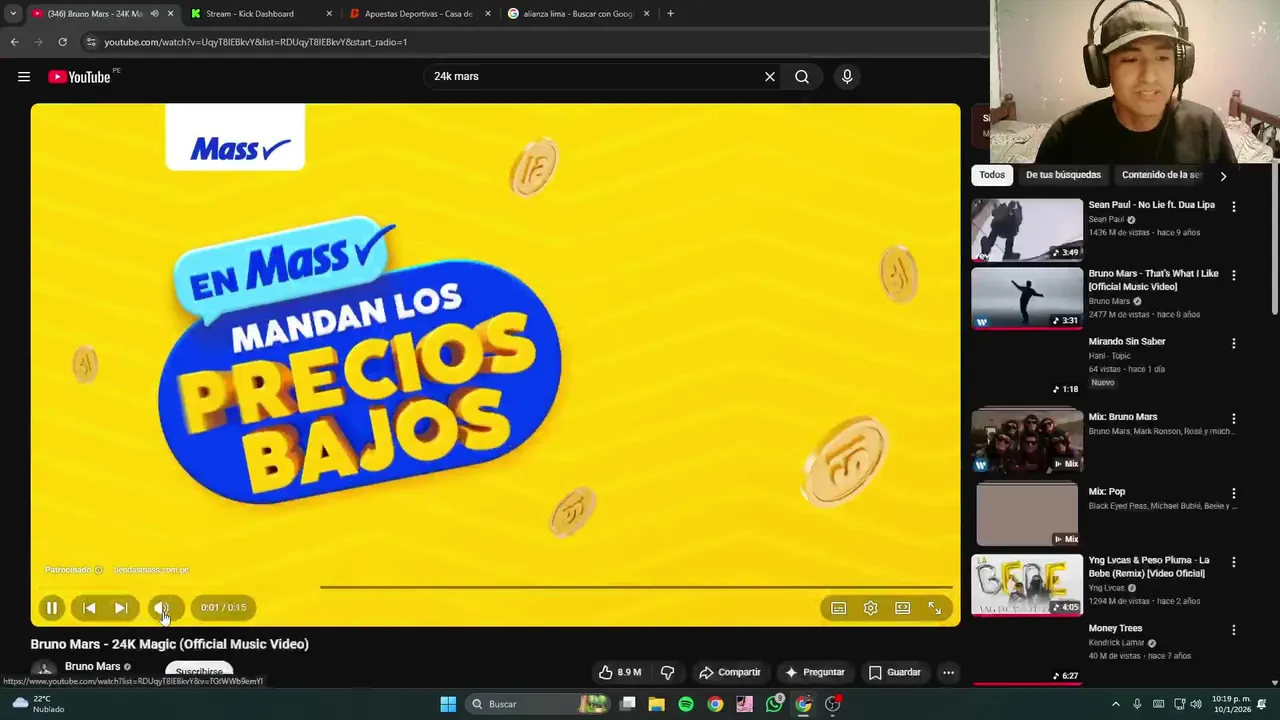Open the YouTube hamburger guide menu
Image resolution: width=1280 pixels, height=720 pixels.
click(24, 77)
